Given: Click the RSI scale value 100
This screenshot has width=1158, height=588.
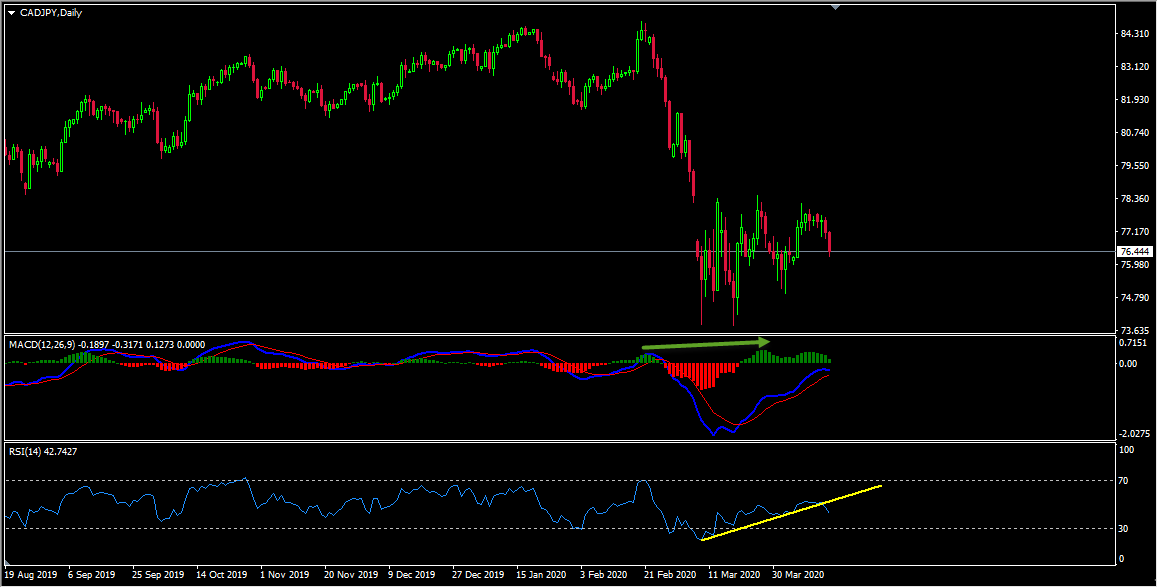Looking at the screenshot, I should pyautogui.click(x=1128, y=449).
